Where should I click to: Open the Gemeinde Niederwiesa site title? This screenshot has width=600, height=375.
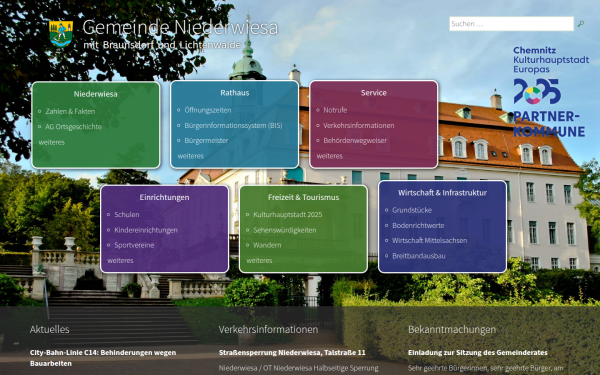pos(180,27)
